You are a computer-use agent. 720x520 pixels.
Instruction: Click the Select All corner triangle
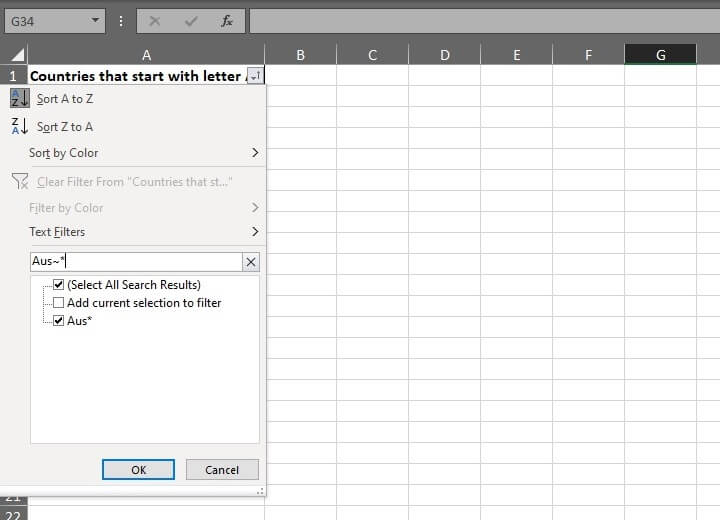tap(17, 55)
